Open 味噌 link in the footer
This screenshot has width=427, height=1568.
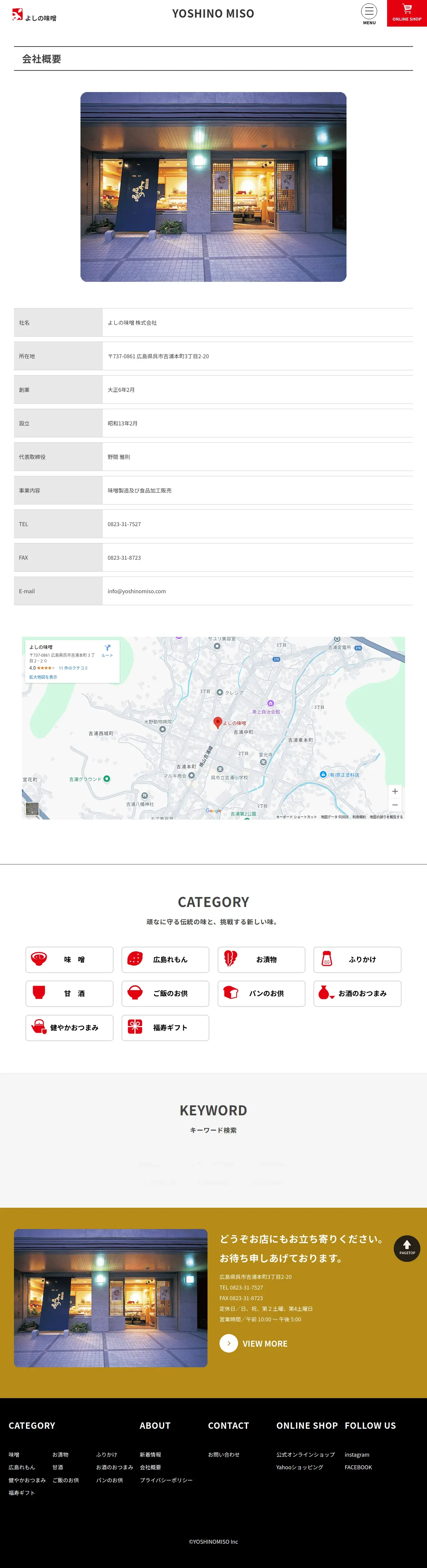[14, 1454]
